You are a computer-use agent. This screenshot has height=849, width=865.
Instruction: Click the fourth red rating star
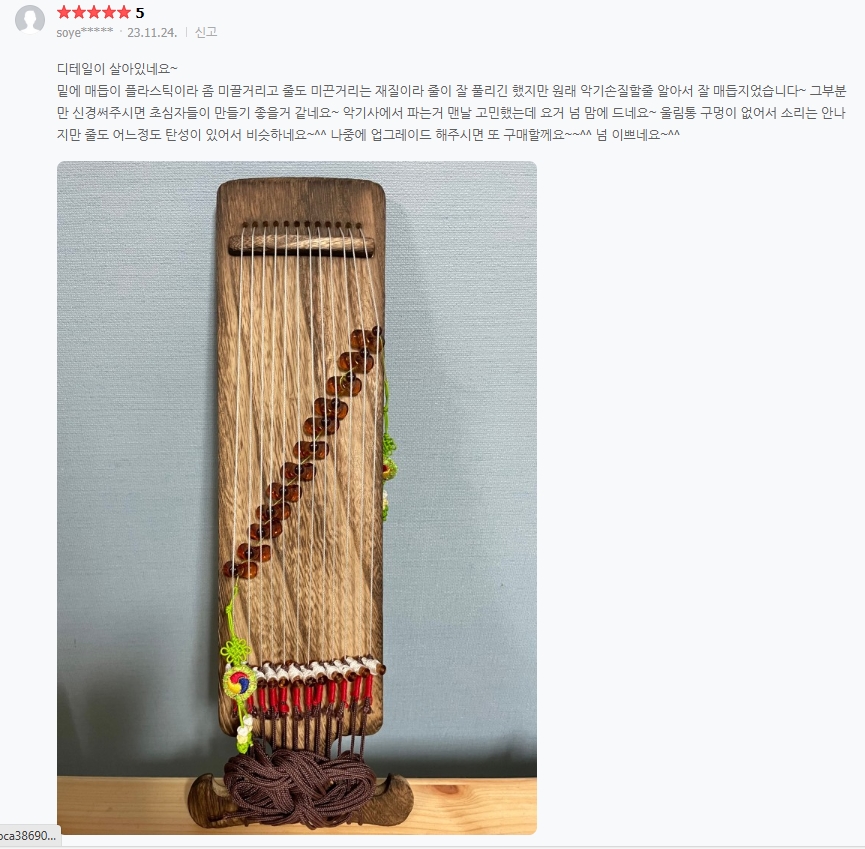pos(109,12)
